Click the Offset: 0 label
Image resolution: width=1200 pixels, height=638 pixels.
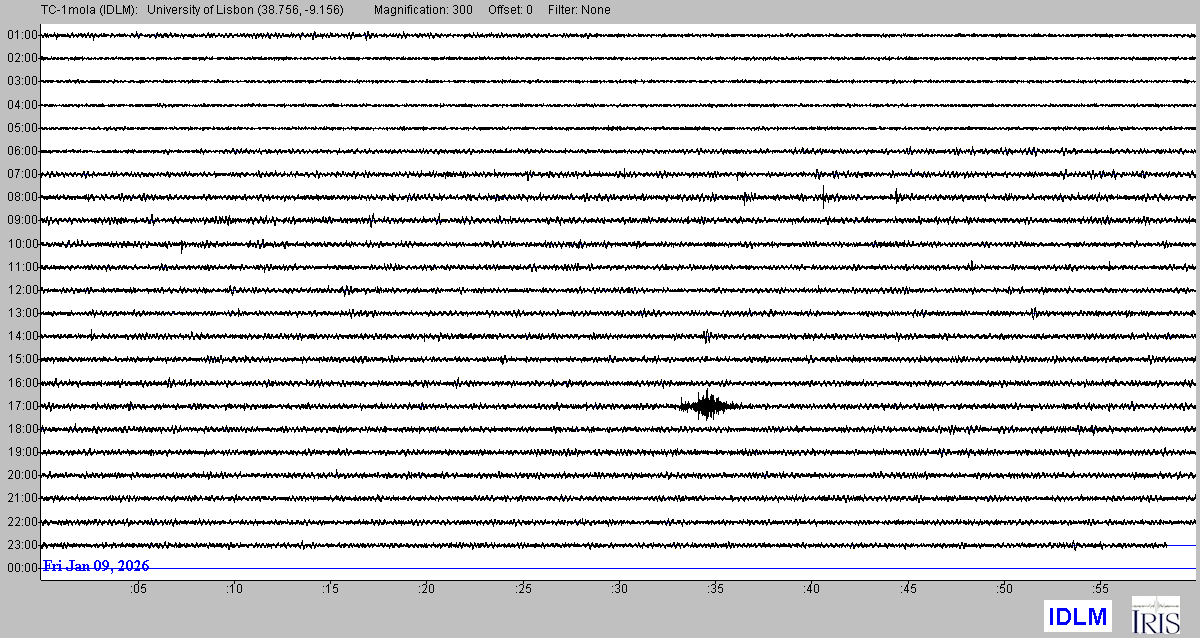coord(510,10)
